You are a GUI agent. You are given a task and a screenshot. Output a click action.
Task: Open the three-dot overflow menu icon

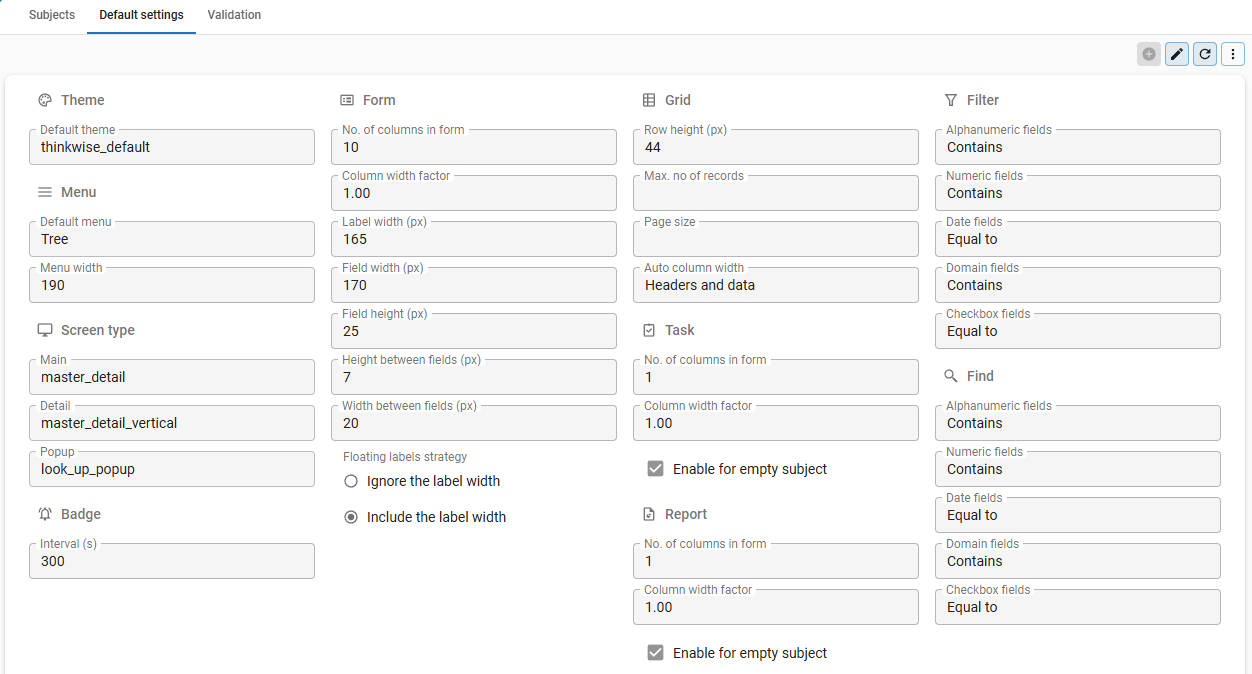tap(1232, 54)
